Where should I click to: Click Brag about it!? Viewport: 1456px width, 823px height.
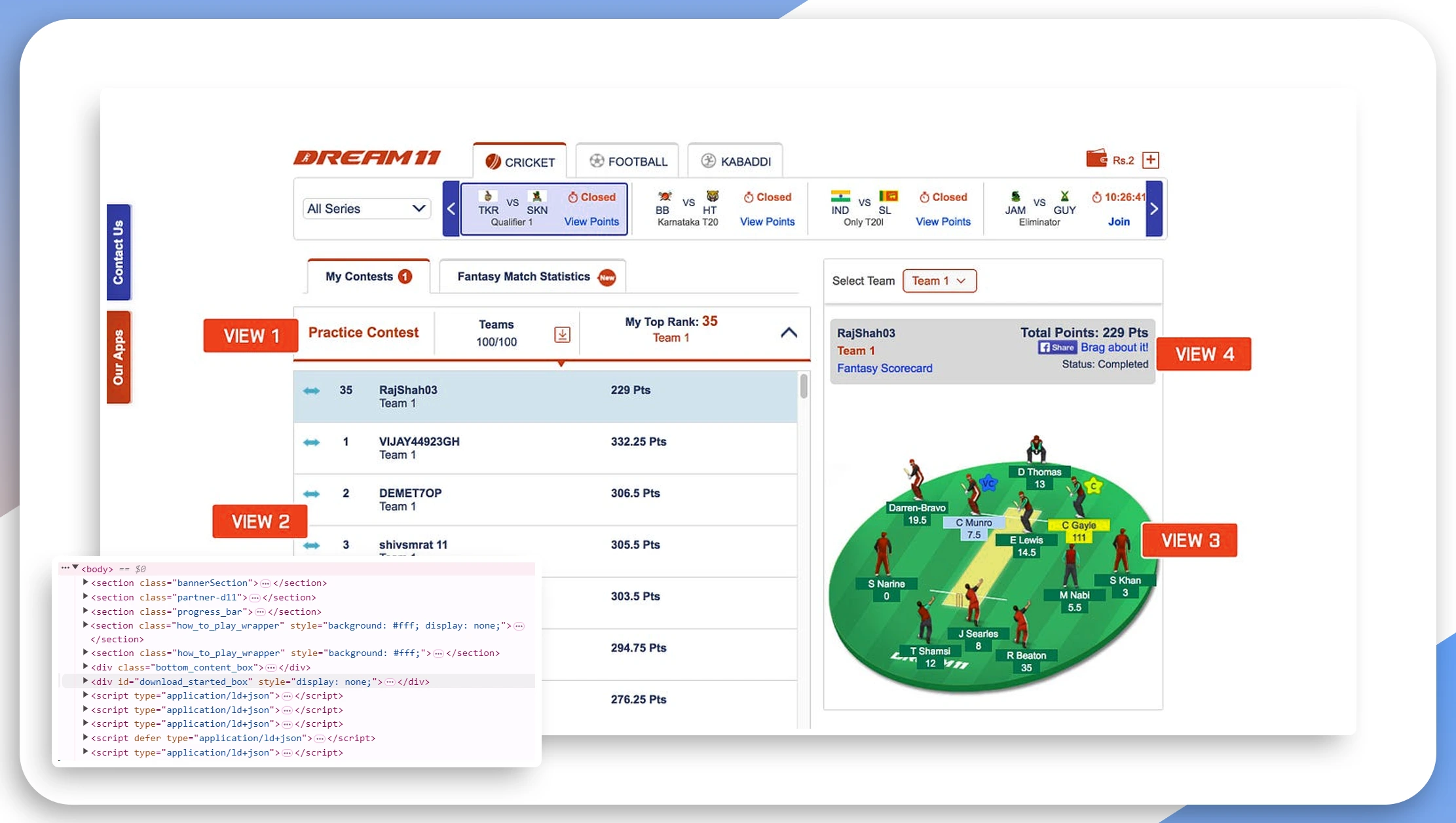(1112, 348)
